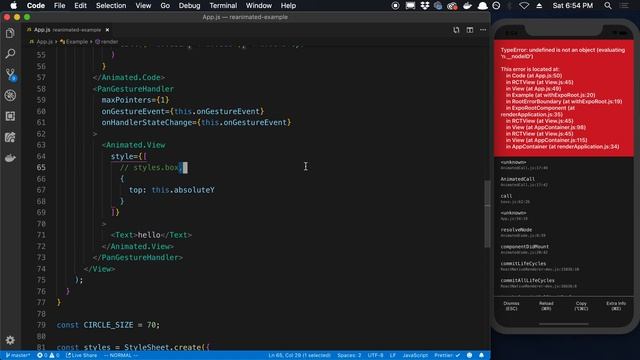Viewport: 640px width, 360px height.
Task: Click the PanGestureHandler opening tag on line 58
Action: click(x=133, y=89)
